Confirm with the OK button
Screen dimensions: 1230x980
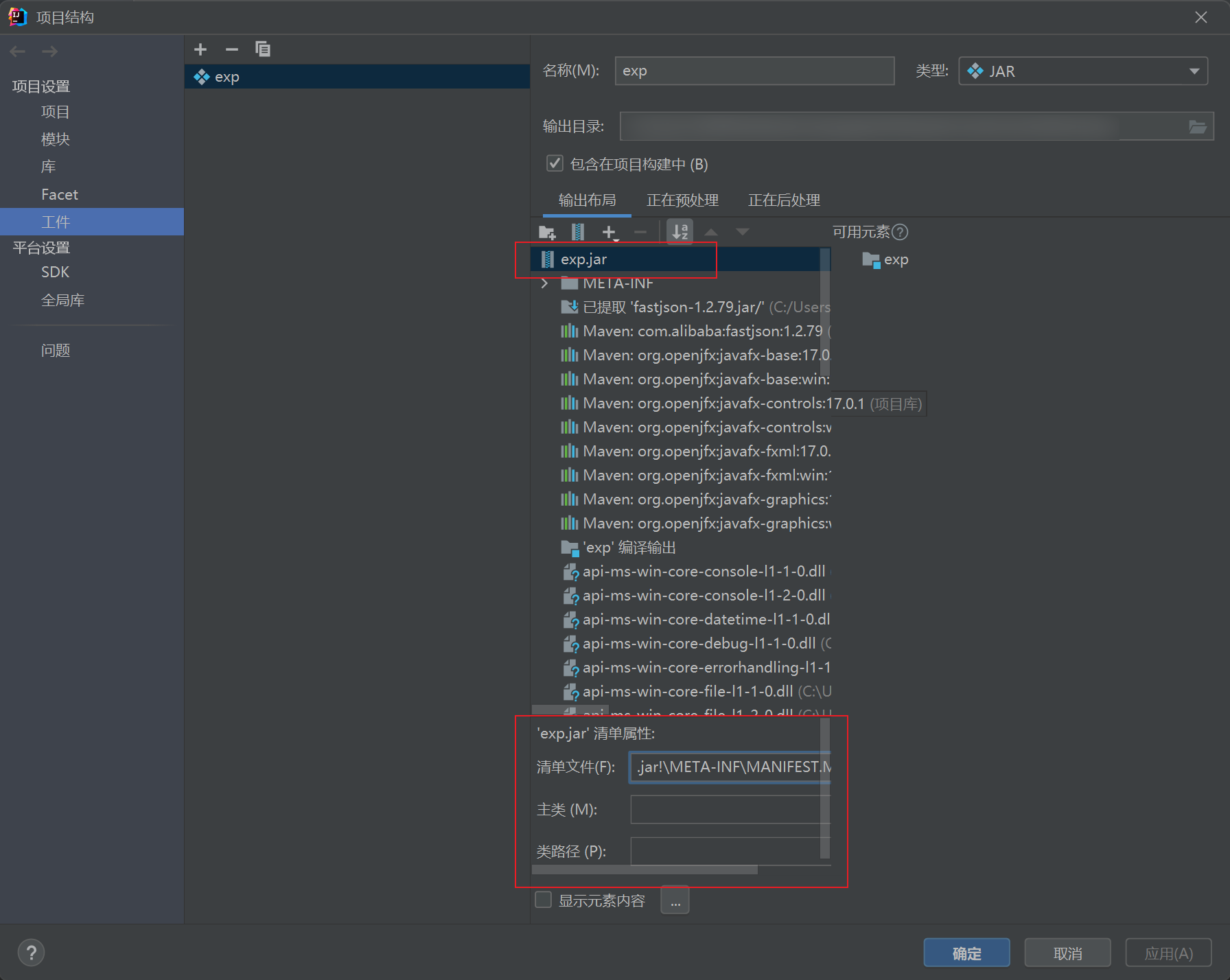coord(966,953)
